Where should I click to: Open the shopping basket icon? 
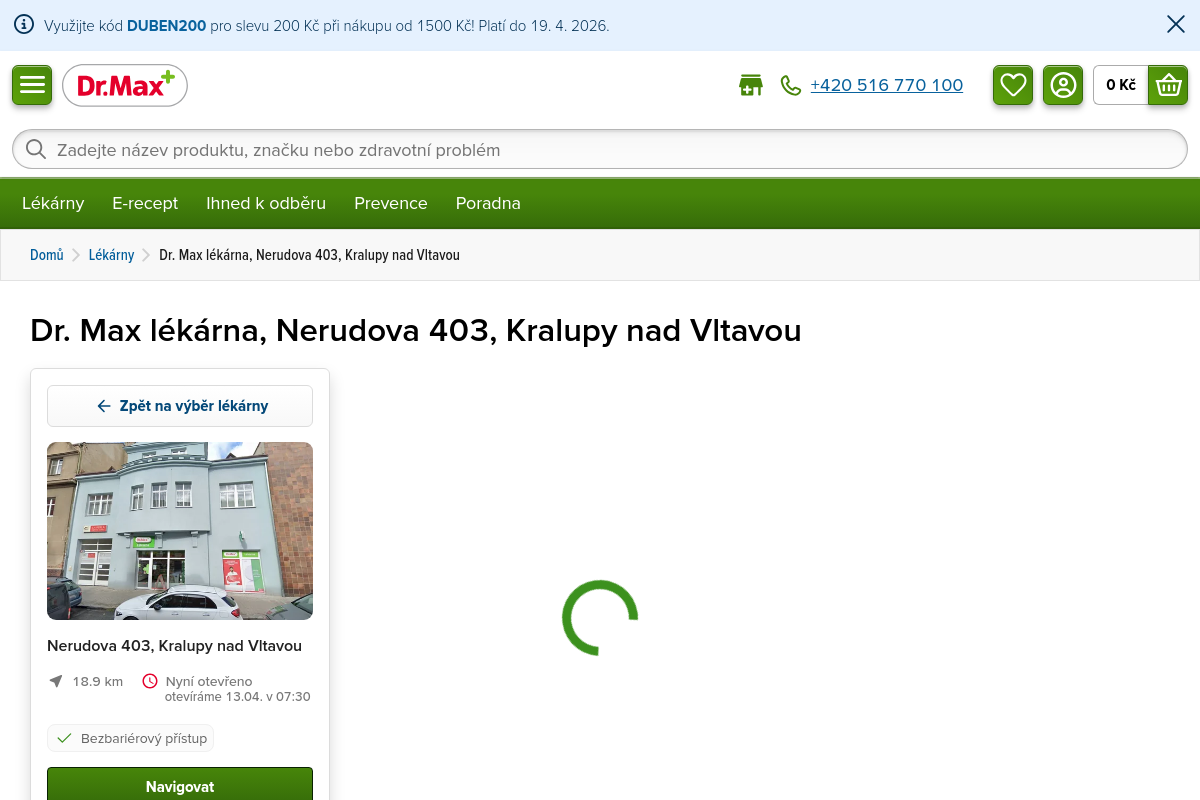point(1168,85)
